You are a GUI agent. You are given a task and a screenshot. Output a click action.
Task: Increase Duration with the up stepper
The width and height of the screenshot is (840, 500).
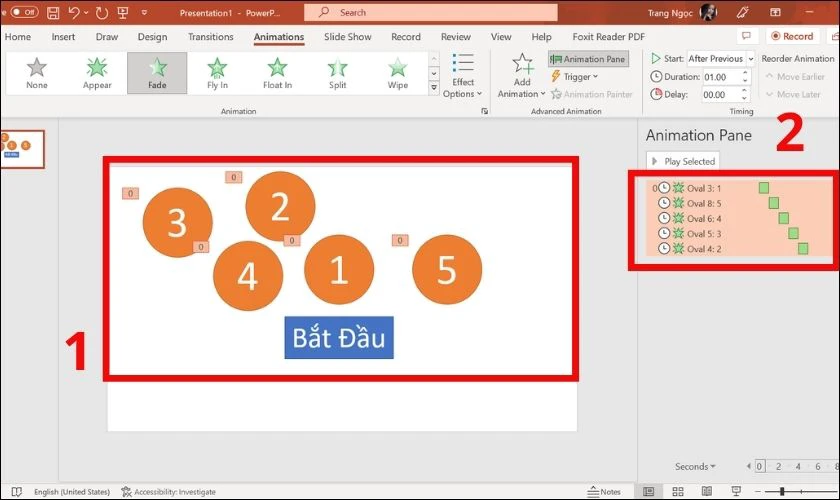tap(745, 73)
